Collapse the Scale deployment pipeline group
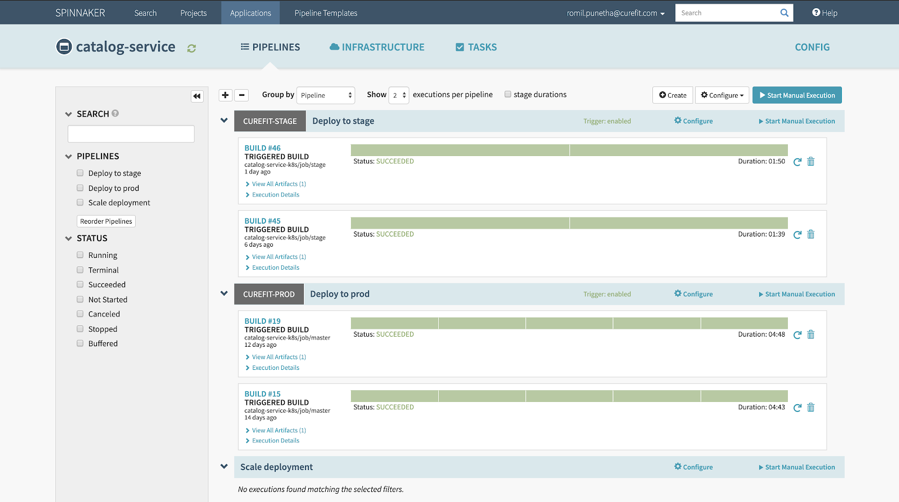This screenshot has width=899, height=502. tap(224, 466)
